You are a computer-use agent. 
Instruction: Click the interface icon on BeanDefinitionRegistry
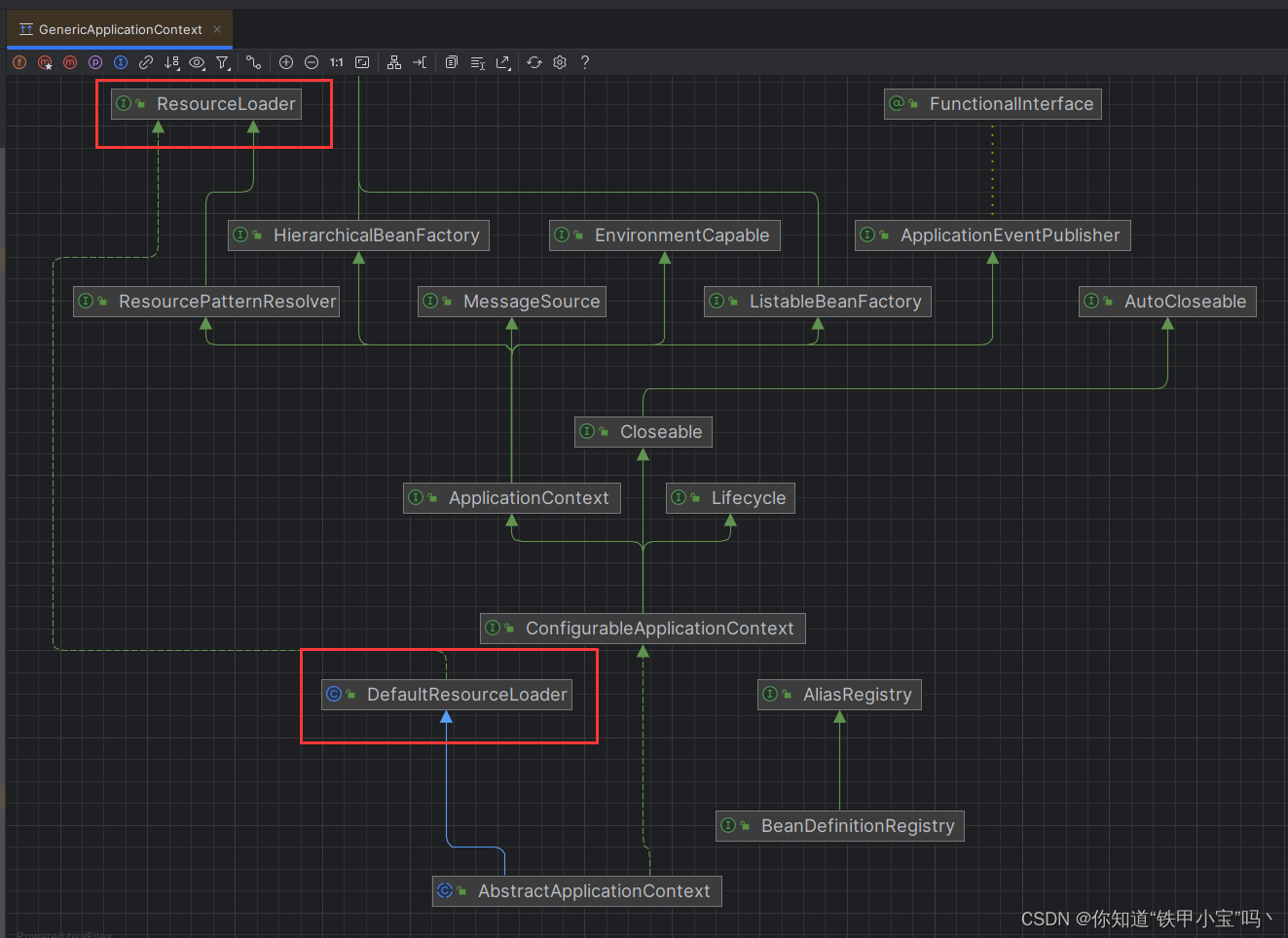click(728, 825)
